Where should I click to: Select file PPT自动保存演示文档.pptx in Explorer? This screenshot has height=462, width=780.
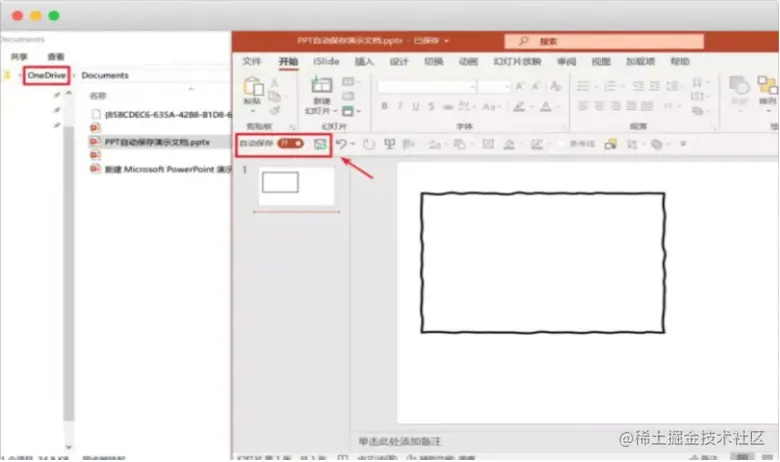[157, 142]
